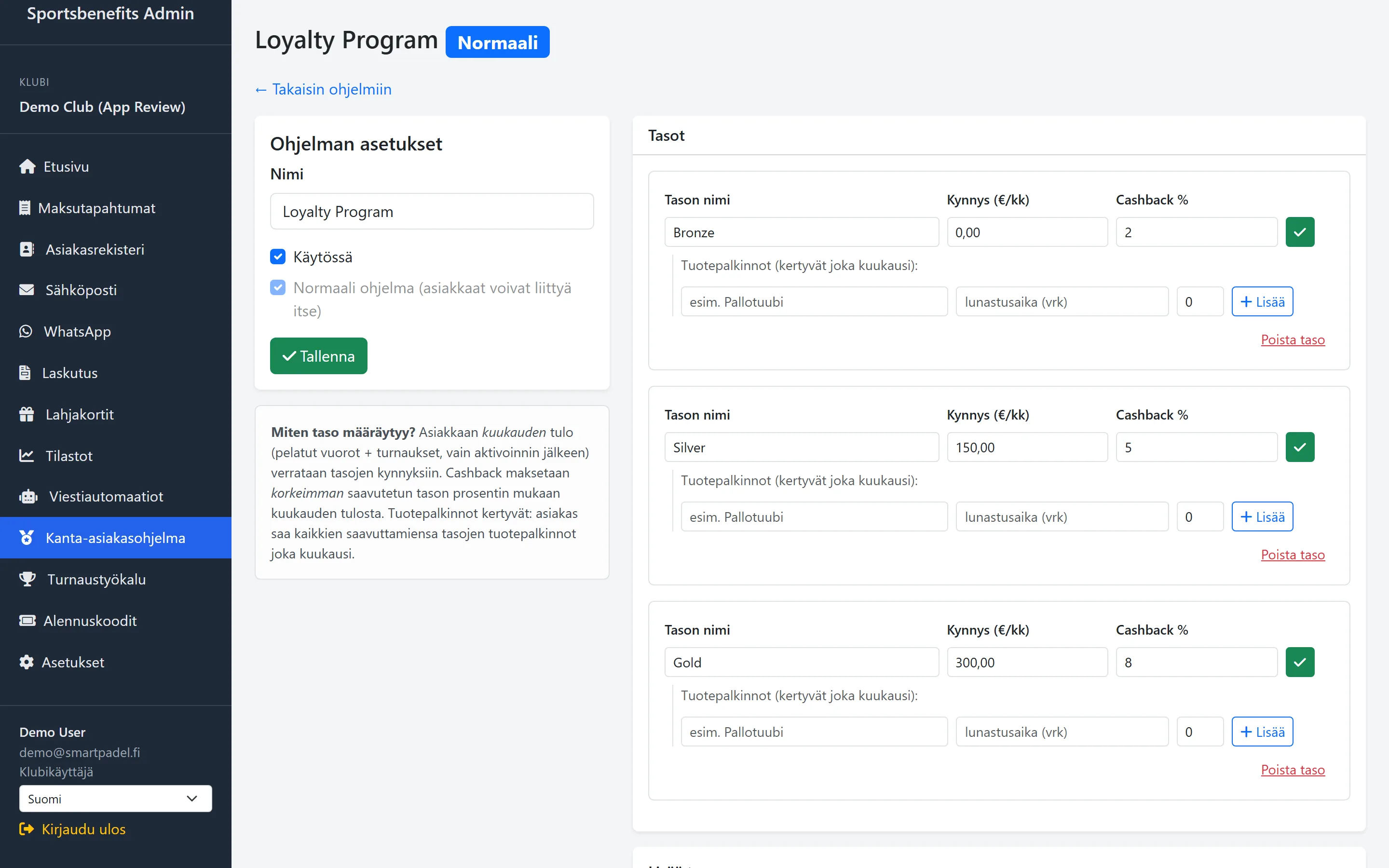Viewport: 1389px width, 868px height.
Task: Click the program Nimi input field
Action: (432, 211)
